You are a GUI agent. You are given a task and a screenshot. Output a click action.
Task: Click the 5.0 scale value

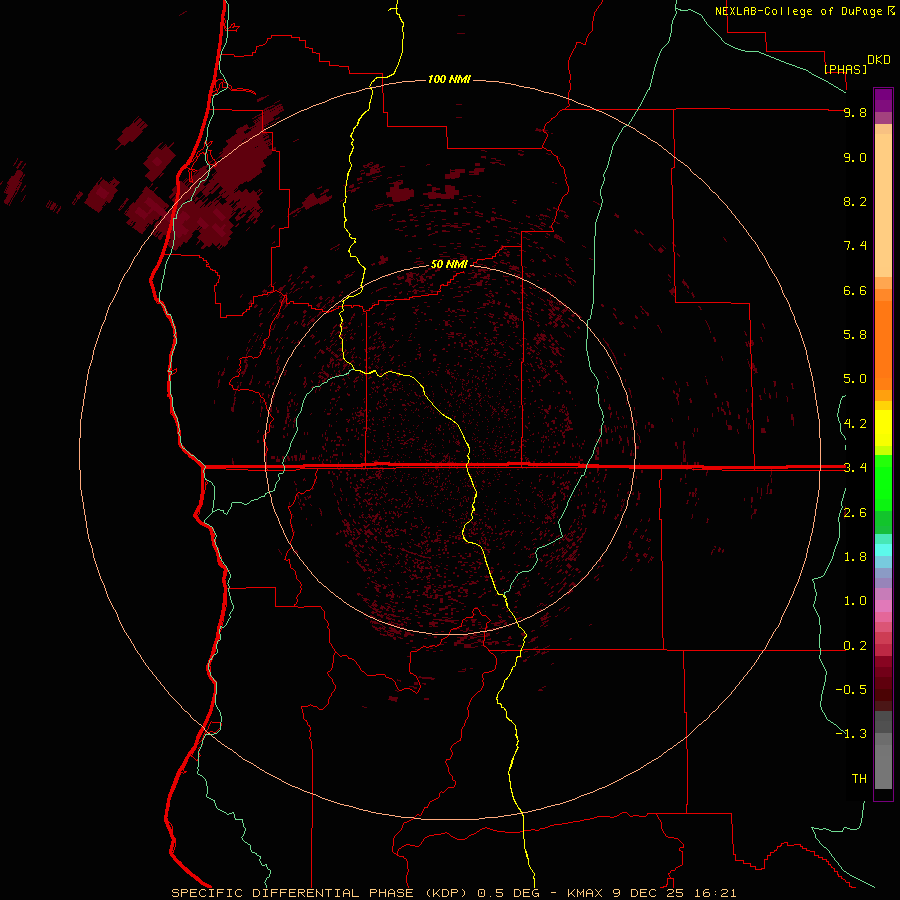click(x=855, y=379)
